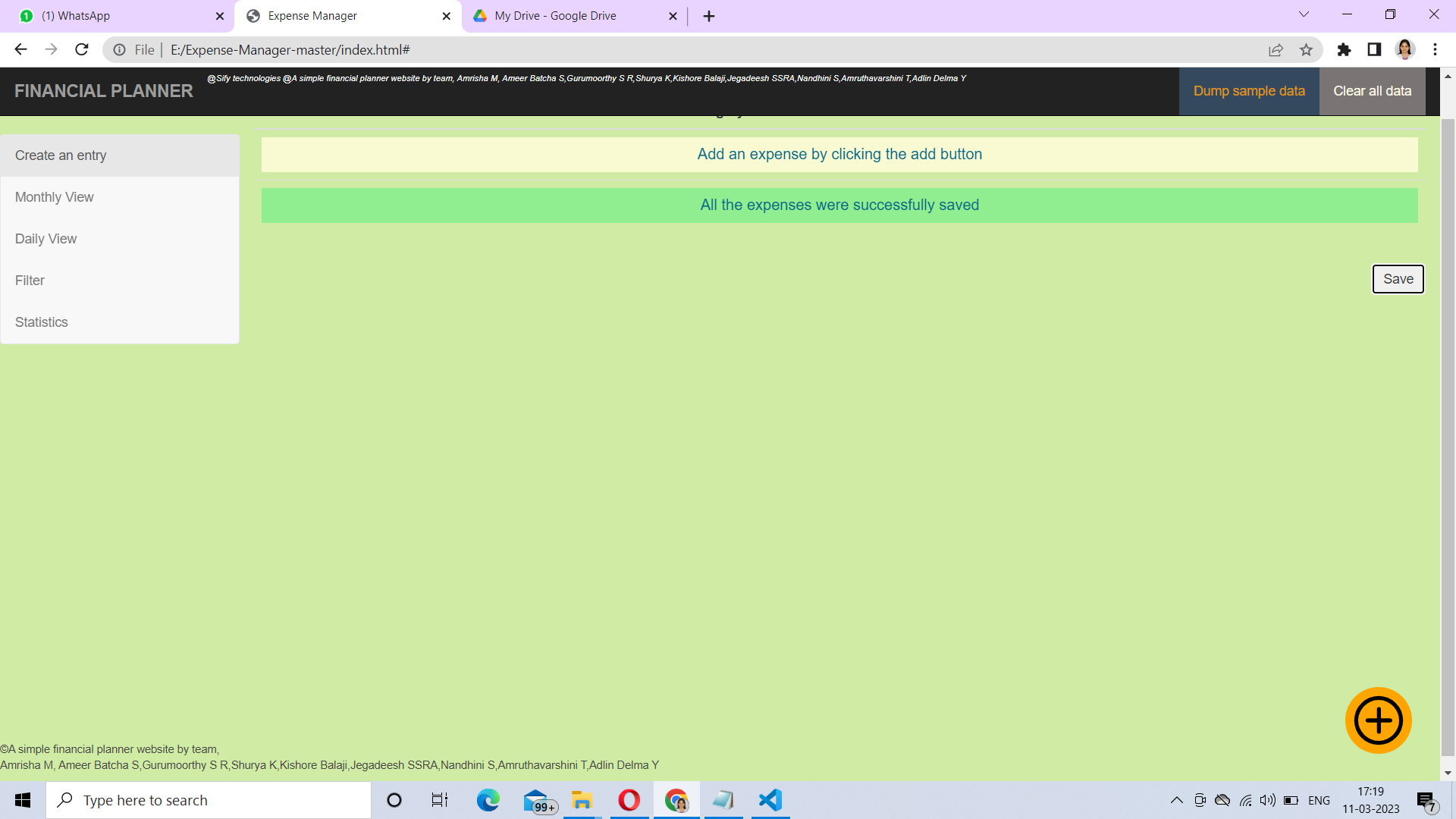Click the Clear all data button
Image resolution: width=1456 pixels, height=819 pixels.
coord(1372,91)
